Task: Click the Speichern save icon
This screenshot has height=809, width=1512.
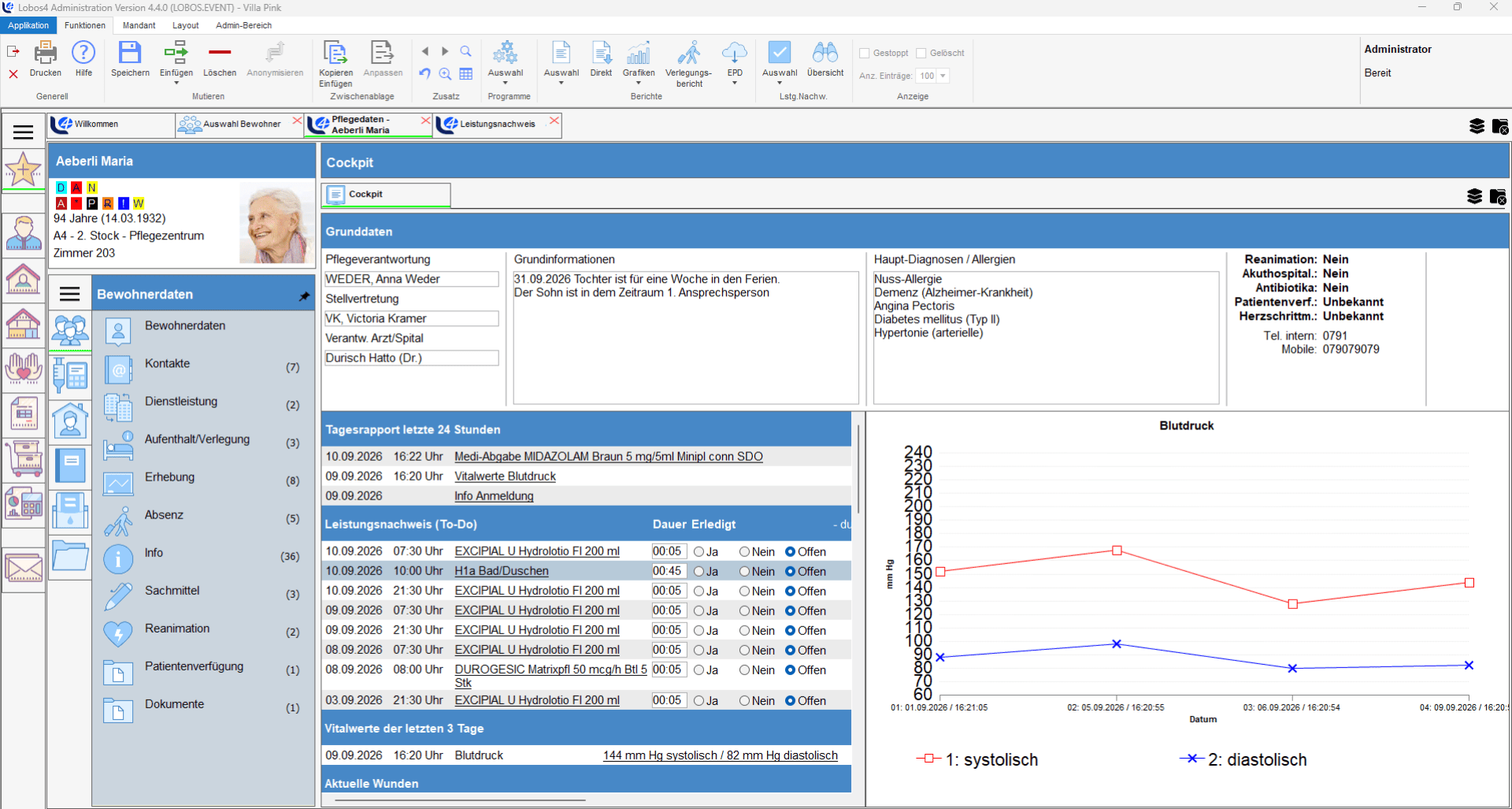Action: 130,53
